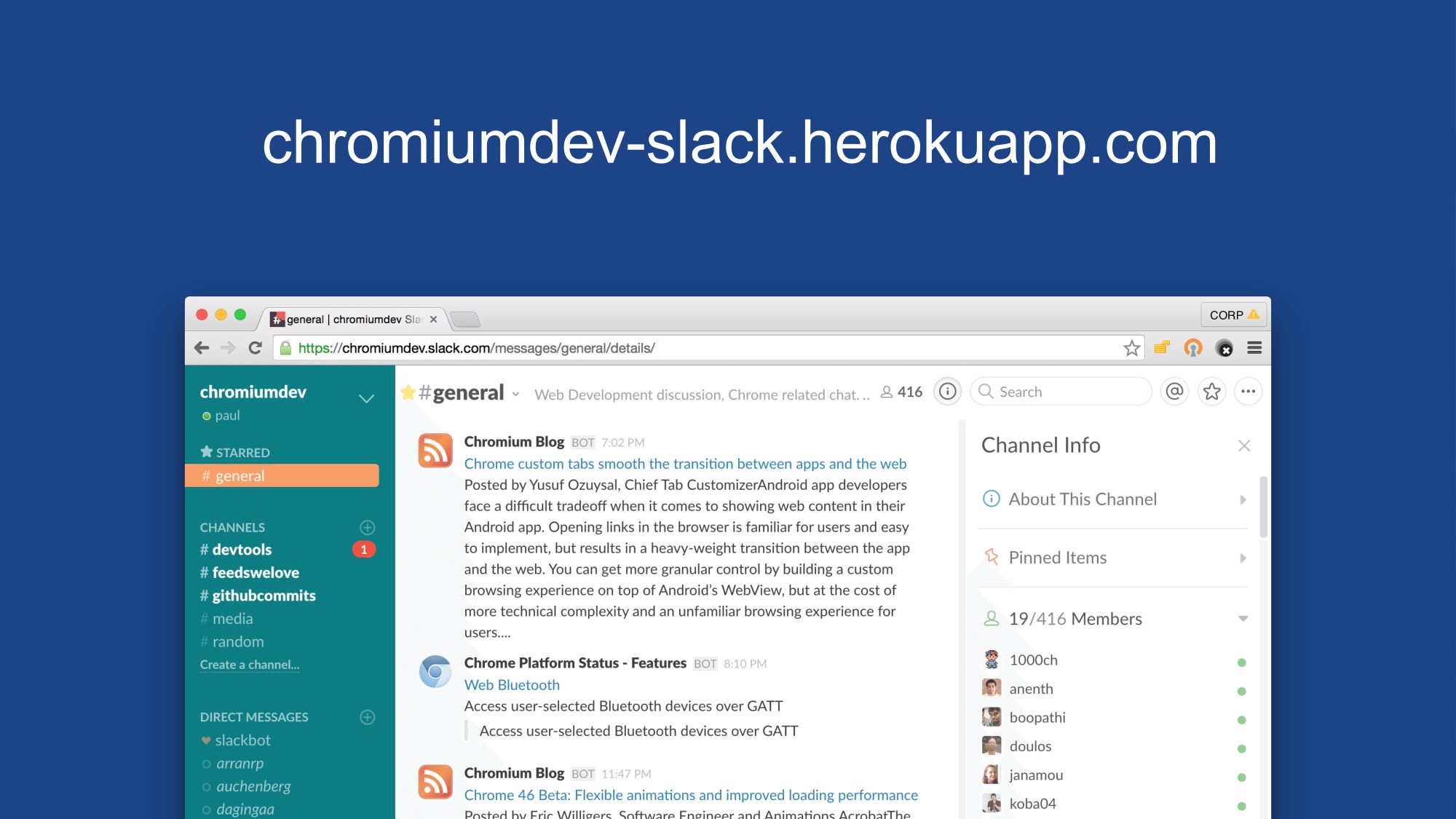The width and height of the screenshot is (1456, 819).
Task: Open starred items from the header star icon
Action: point(1211,392)
